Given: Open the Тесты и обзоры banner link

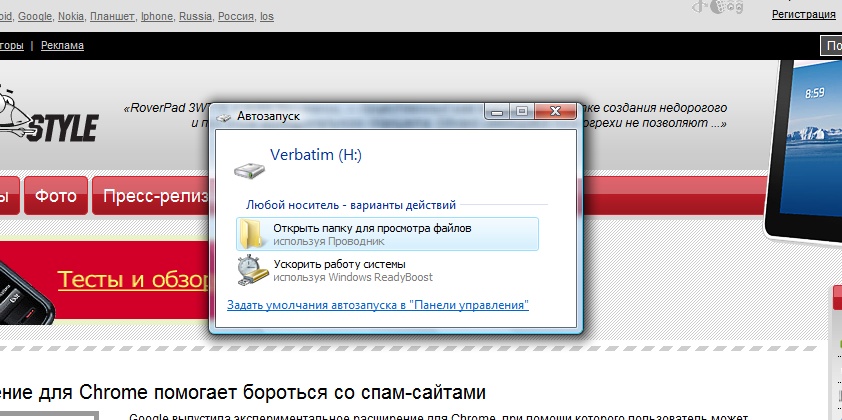Looking at the screenshot, I should pyautogui.click(x=133, y=280).
